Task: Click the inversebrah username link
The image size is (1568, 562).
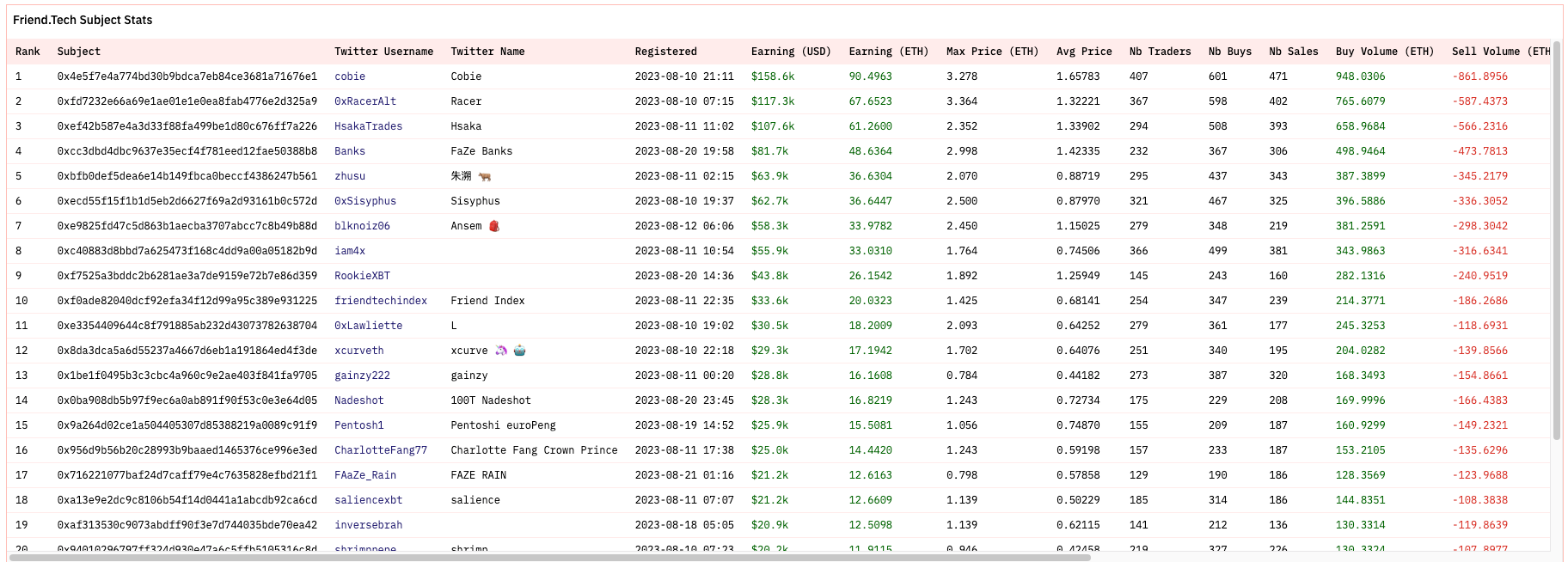Action: 368,525
